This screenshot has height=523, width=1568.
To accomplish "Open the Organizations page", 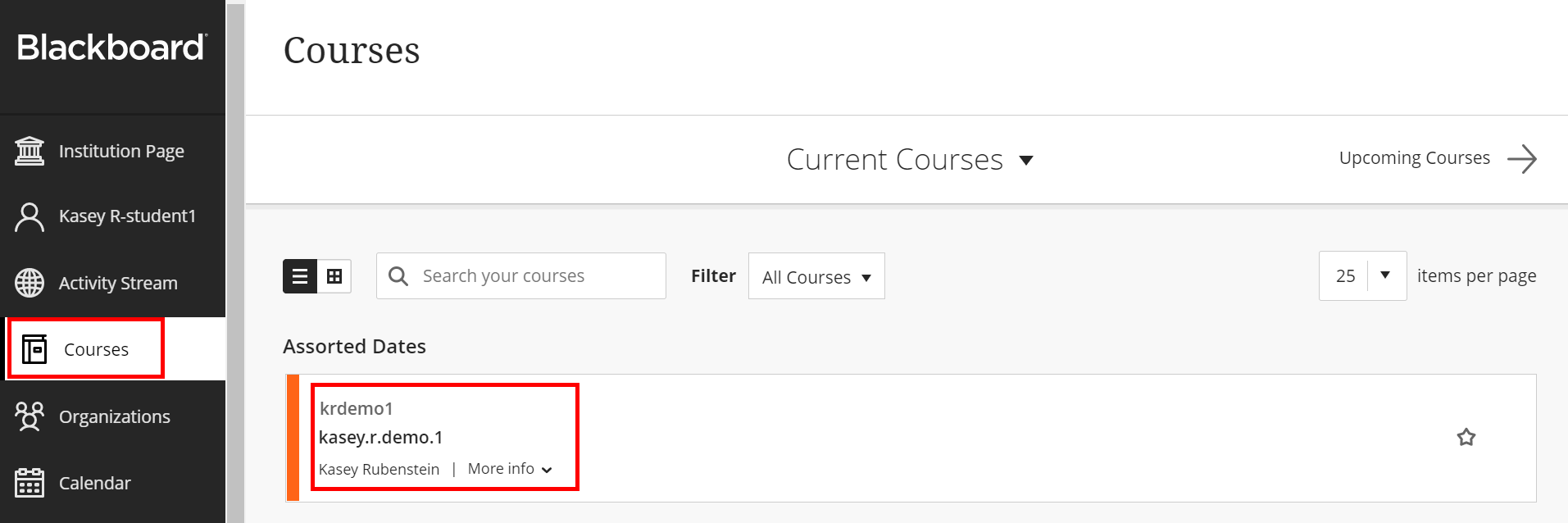I will tap(115, 416).
